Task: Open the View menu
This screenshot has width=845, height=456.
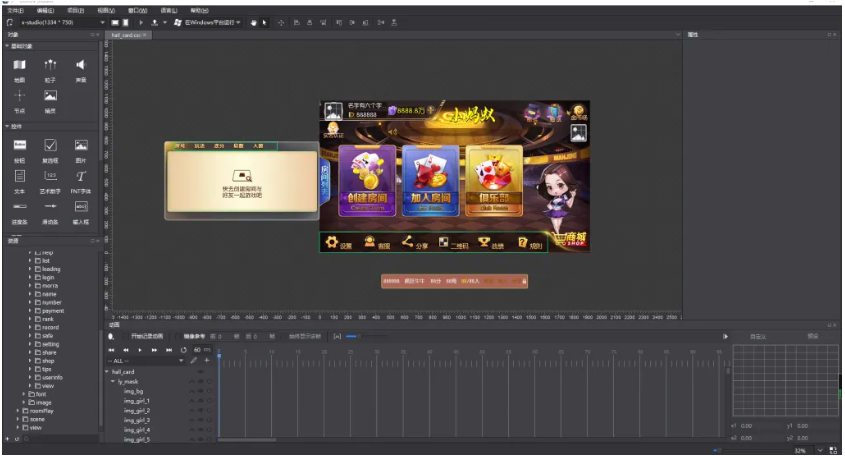Action: (x=106, y=10)
